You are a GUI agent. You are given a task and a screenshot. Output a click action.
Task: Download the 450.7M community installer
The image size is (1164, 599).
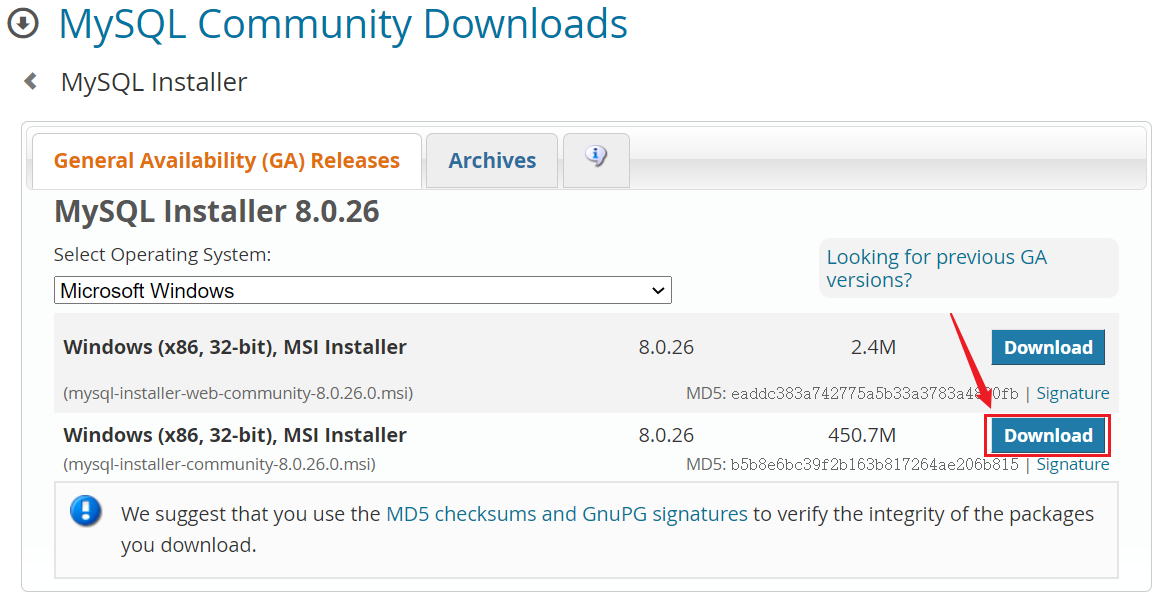coord(1048,436)
